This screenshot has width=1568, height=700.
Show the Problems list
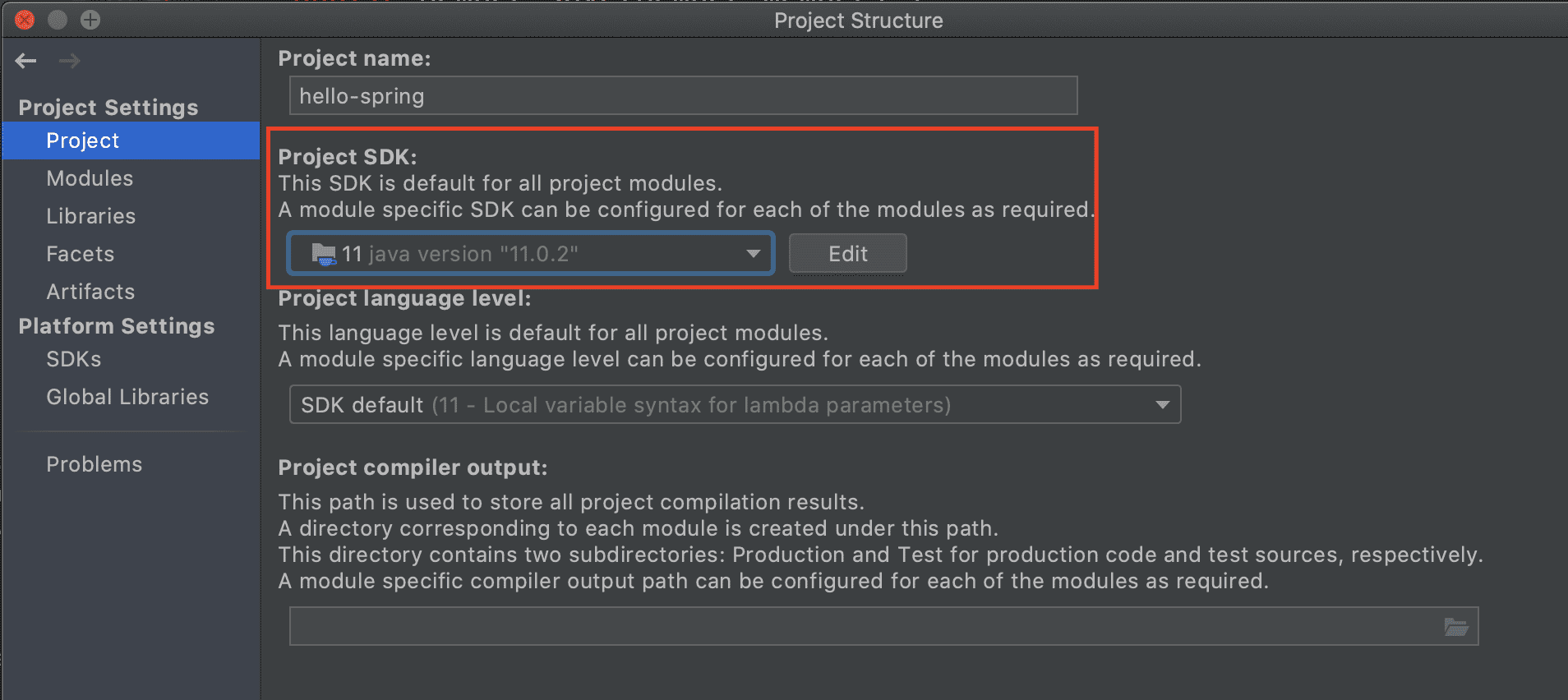click(95, 464)
